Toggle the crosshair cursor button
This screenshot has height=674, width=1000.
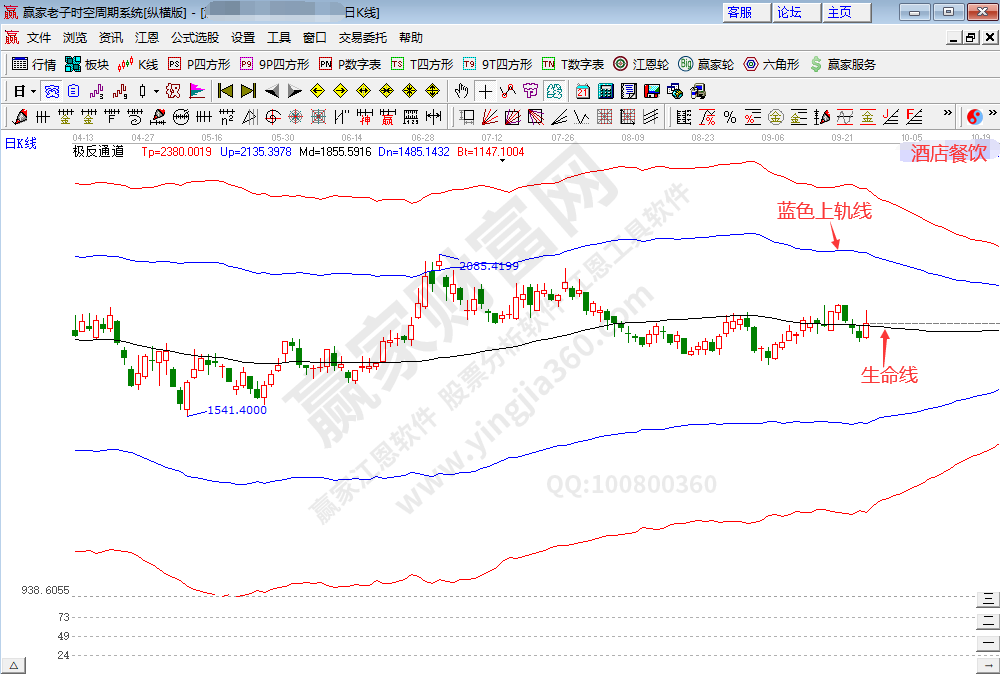click(484, 90)
